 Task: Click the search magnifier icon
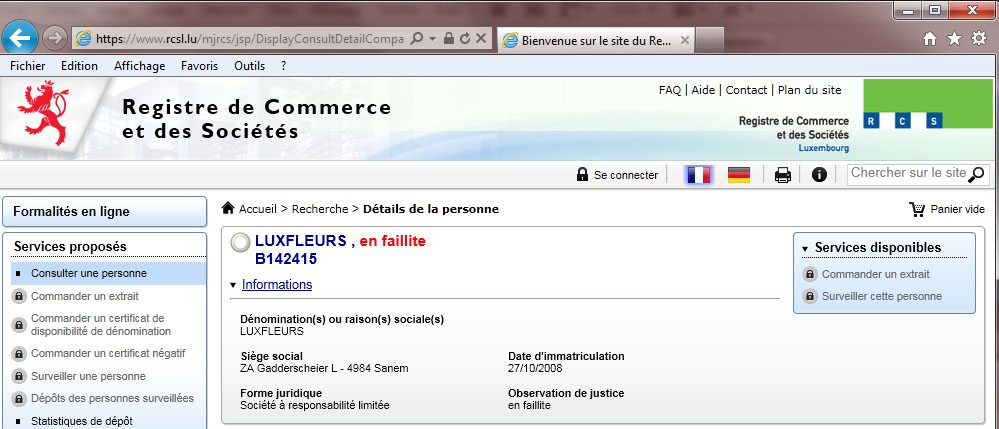tap(977, 174)
